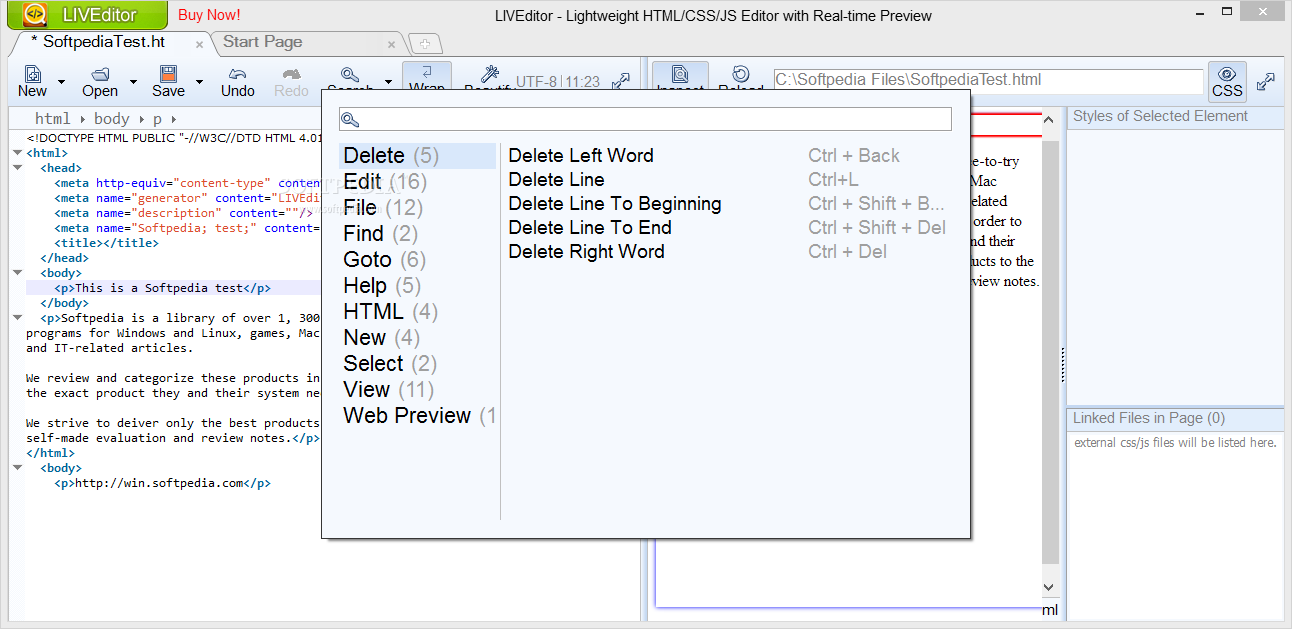Select the Edit (16) command category
This screenshot has width=1292, height=629.
coord(418,182)
